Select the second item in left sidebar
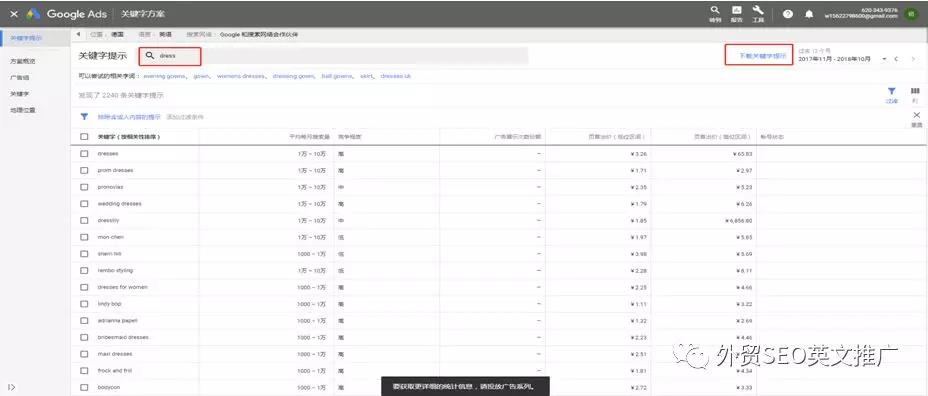The width and height of the screenshot is (928, 396). click(x=22, y=61)
